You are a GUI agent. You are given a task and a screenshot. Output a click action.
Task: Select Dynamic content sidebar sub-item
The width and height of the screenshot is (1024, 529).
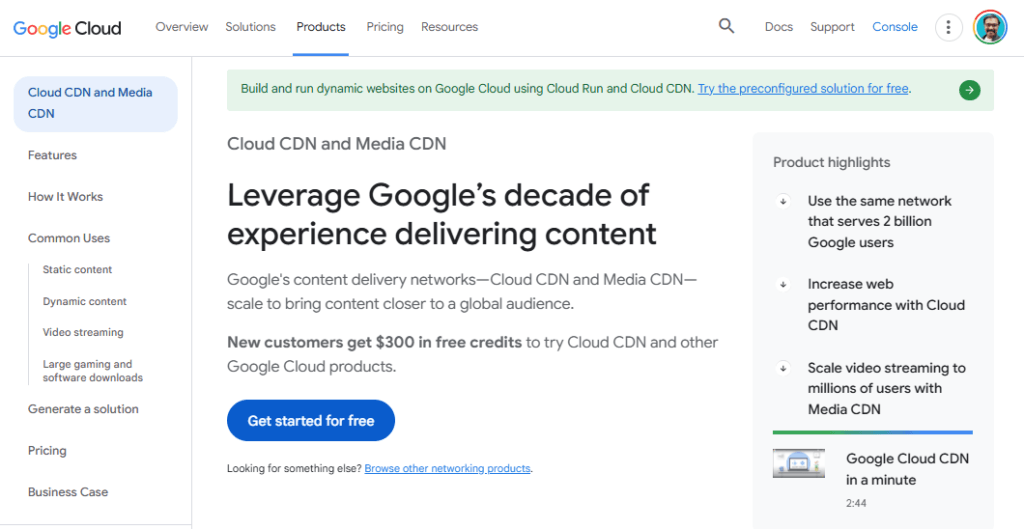(85, 301)
